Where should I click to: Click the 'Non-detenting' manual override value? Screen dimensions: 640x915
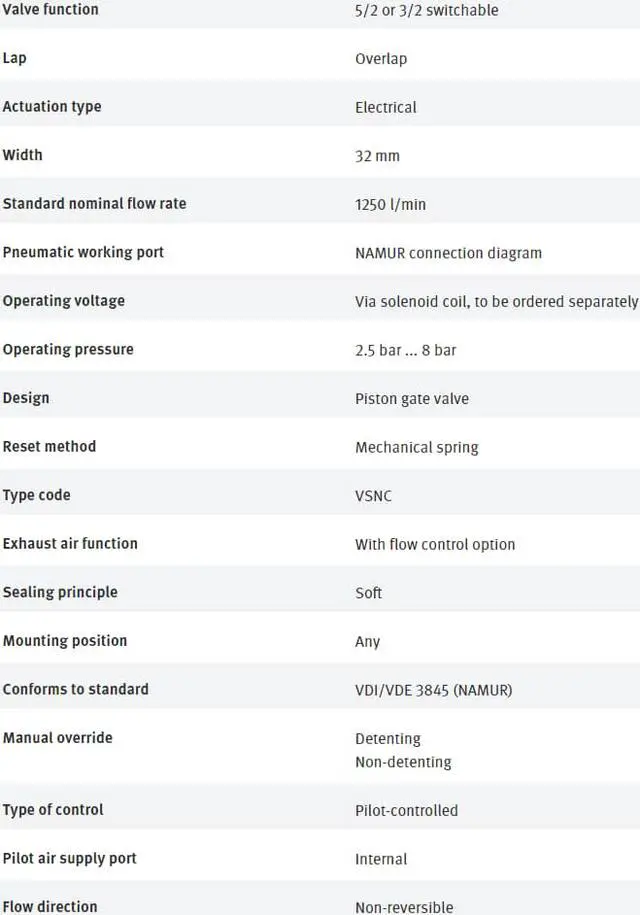403,762
